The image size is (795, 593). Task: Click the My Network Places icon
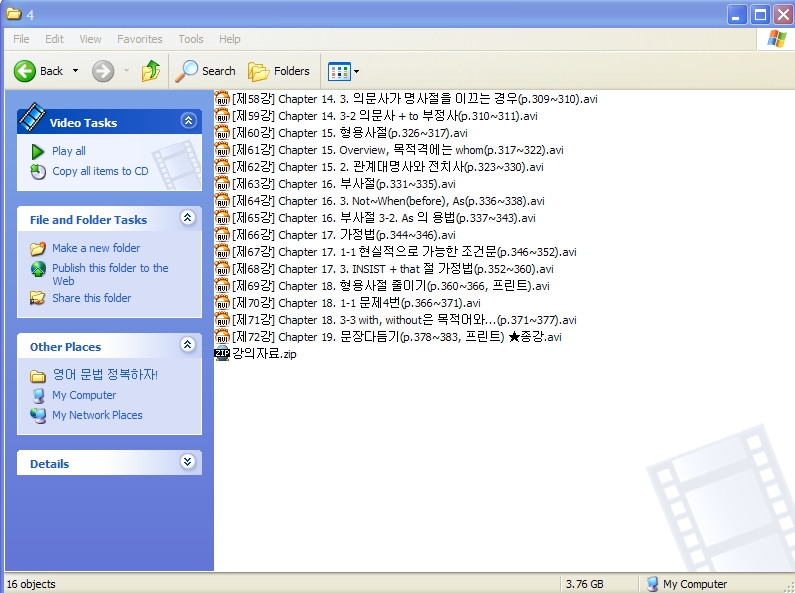pos(38,416)
